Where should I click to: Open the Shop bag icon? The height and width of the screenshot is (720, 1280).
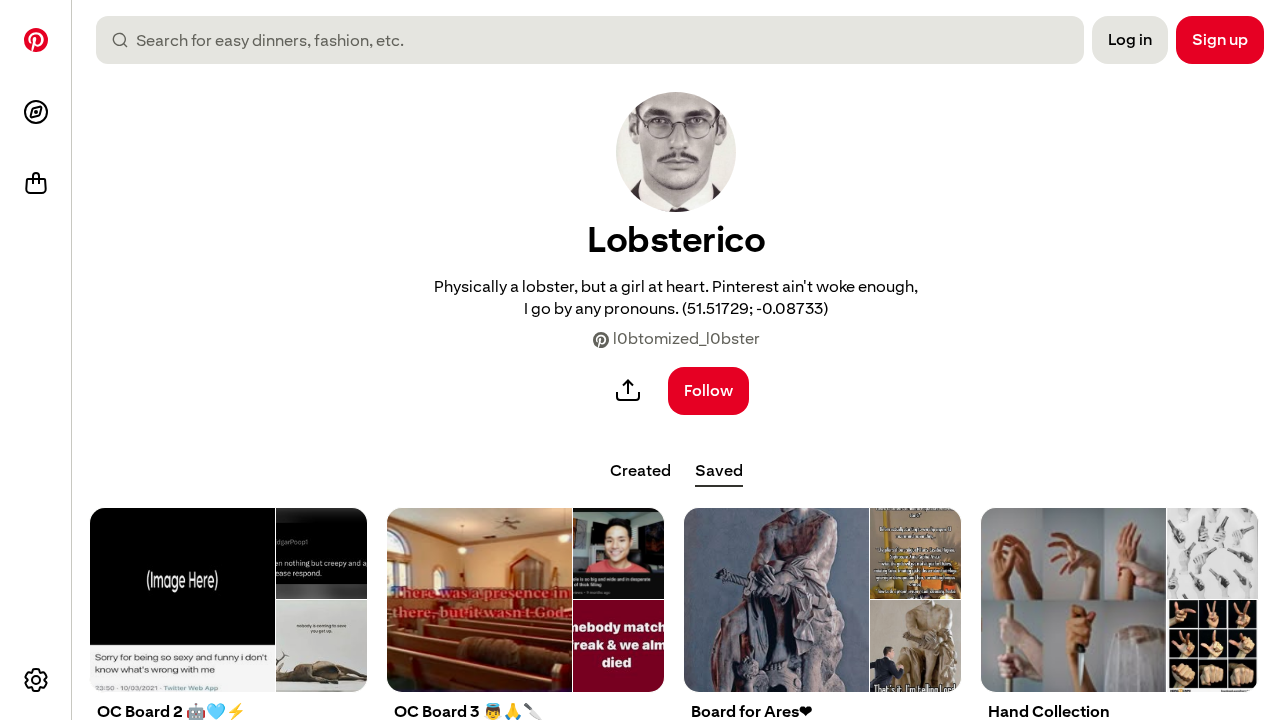click(x=36, y=184)
